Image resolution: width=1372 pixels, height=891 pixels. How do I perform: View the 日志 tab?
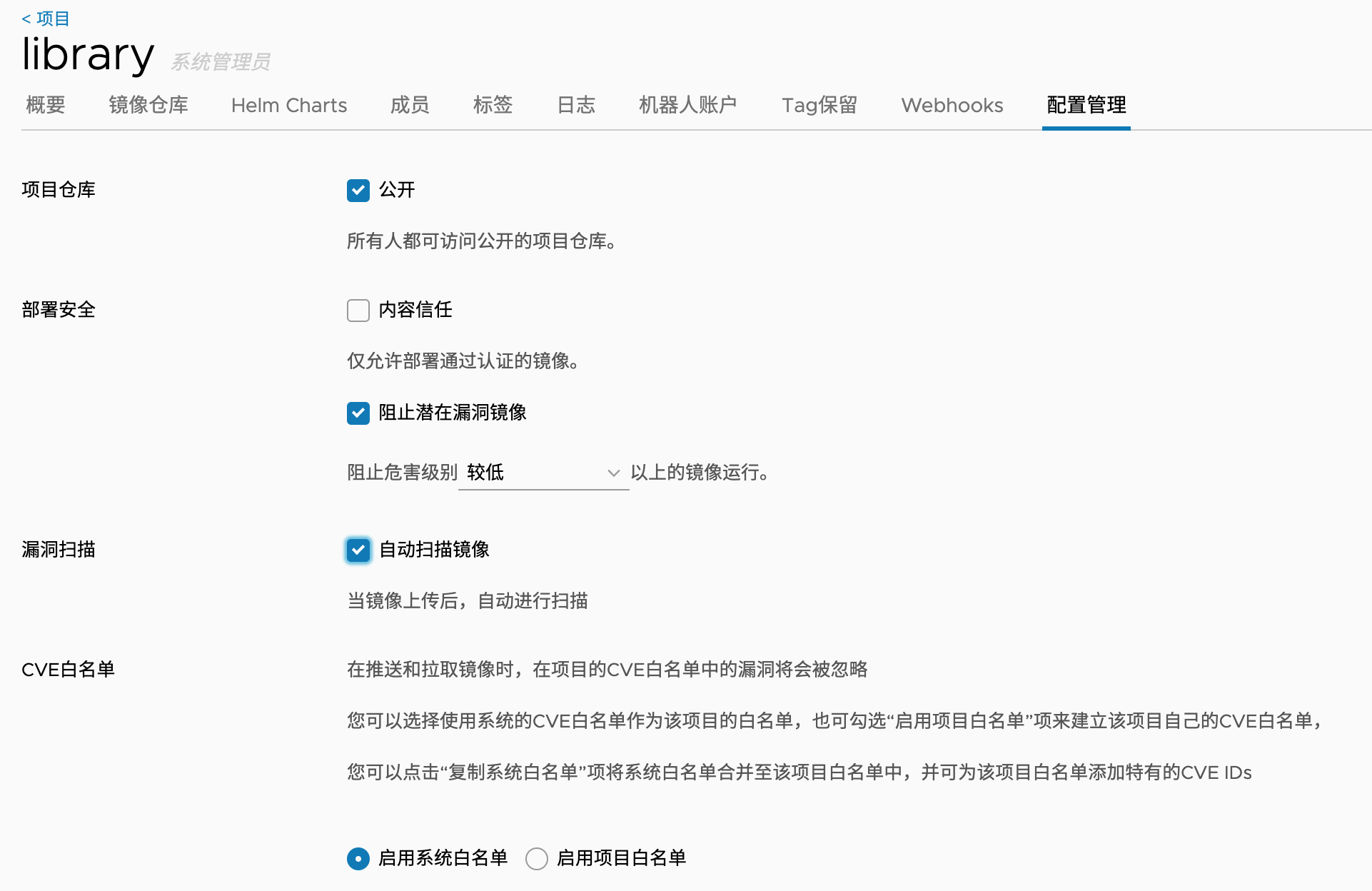coord(576,105)
